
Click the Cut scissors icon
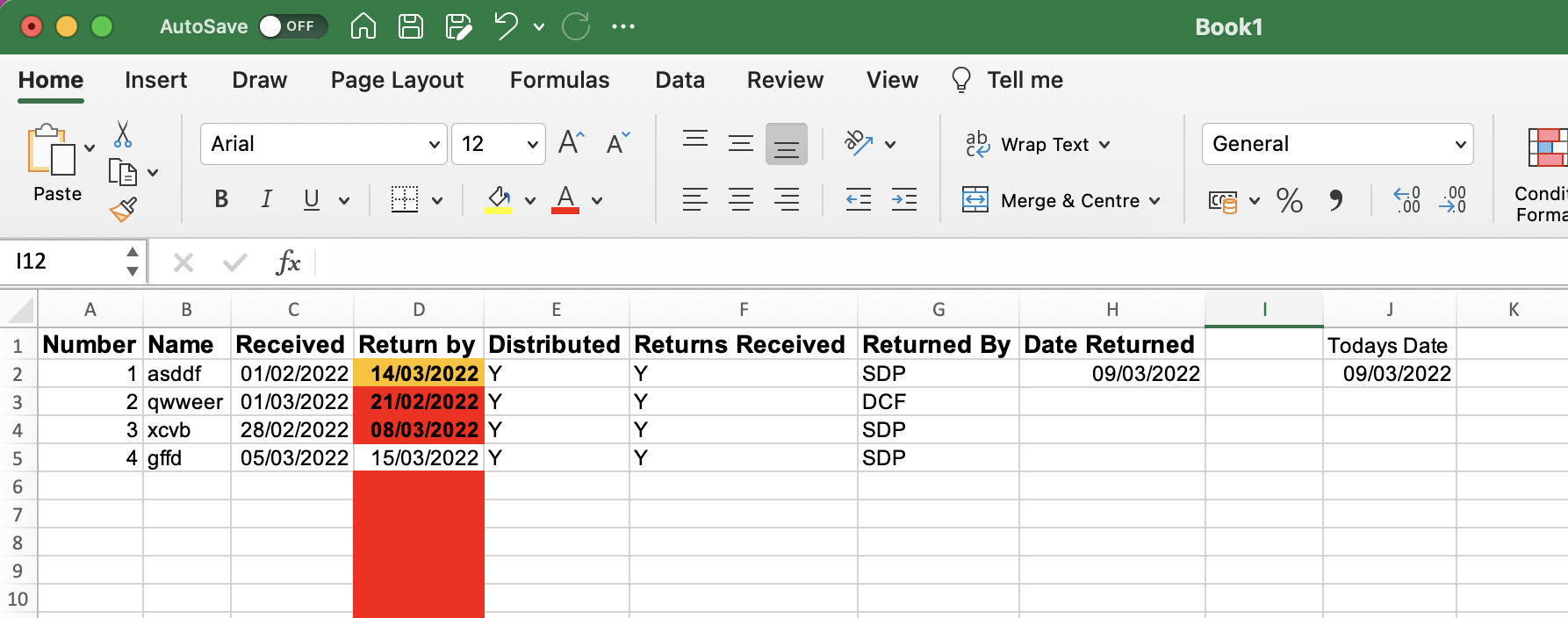click(123, 134)
